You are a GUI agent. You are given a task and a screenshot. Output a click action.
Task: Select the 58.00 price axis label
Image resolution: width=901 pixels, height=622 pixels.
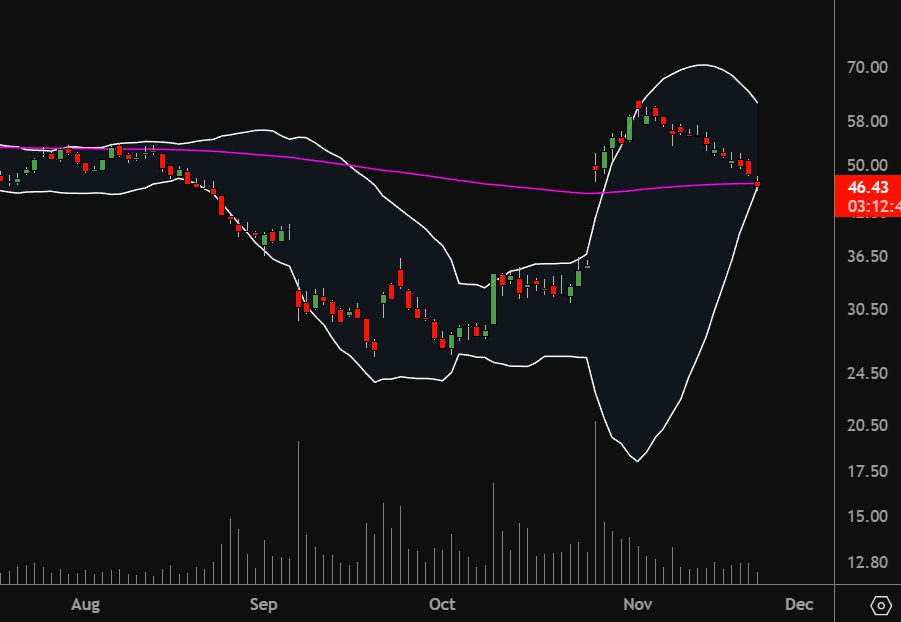866,121
